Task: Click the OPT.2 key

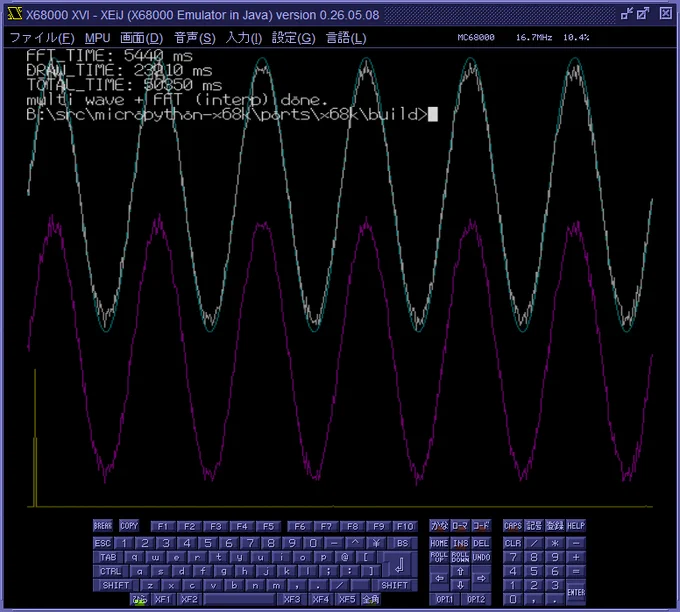Action: pos(476,599)
